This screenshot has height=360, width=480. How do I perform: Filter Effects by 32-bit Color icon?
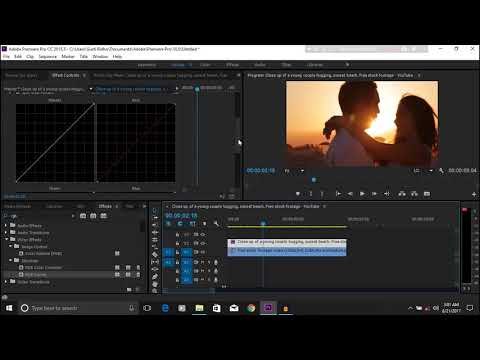(93, 216)
